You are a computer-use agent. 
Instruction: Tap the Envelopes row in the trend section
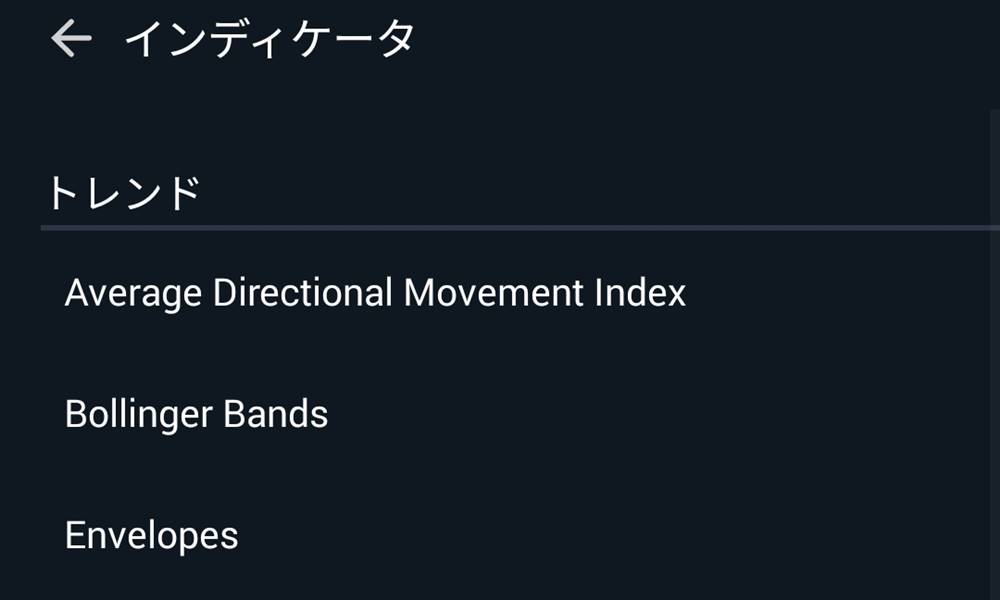point(151,535)
